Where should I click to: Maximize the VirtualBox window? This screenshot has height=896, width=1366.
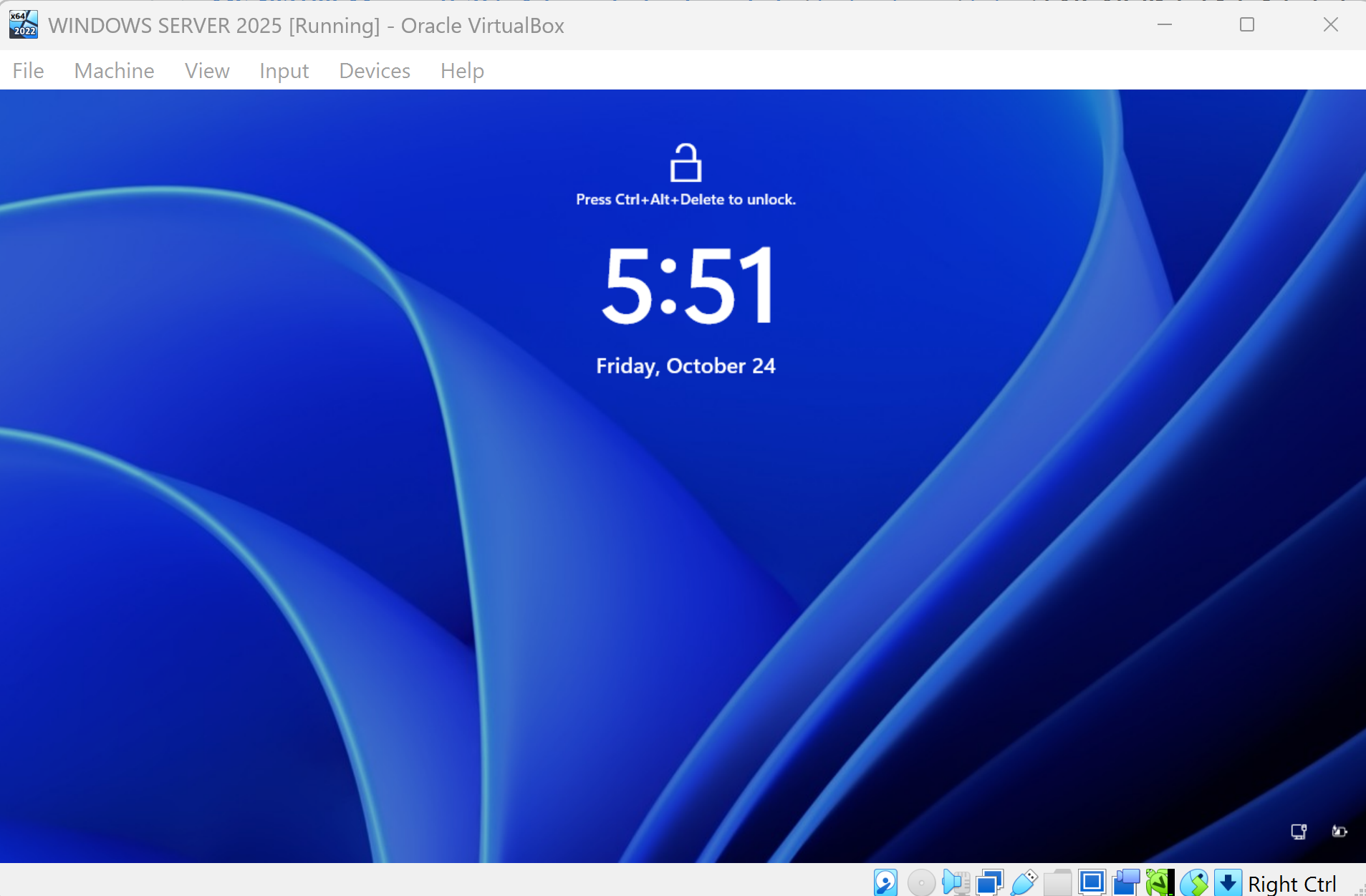coord(1247,24)
